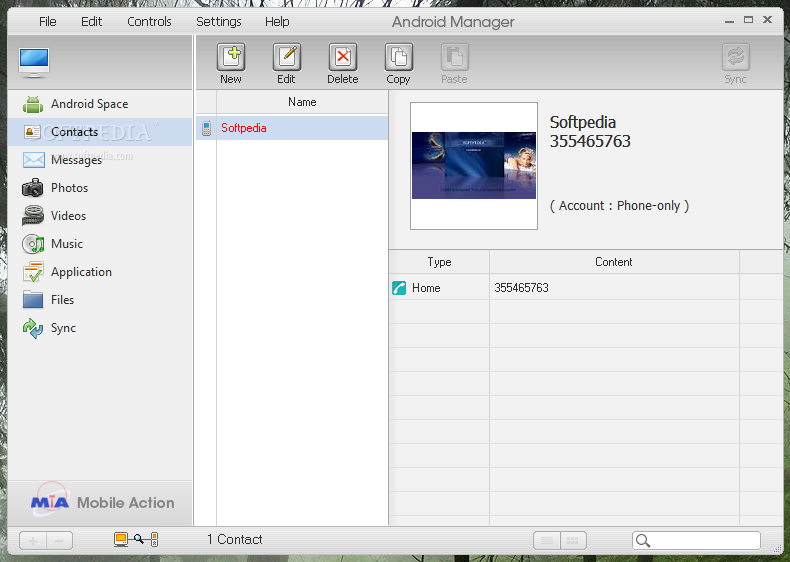Click the 355465763 number under Softpedia heading
Image resolution: width=790 pixels, height=562 pixels.
click(590, 141)
